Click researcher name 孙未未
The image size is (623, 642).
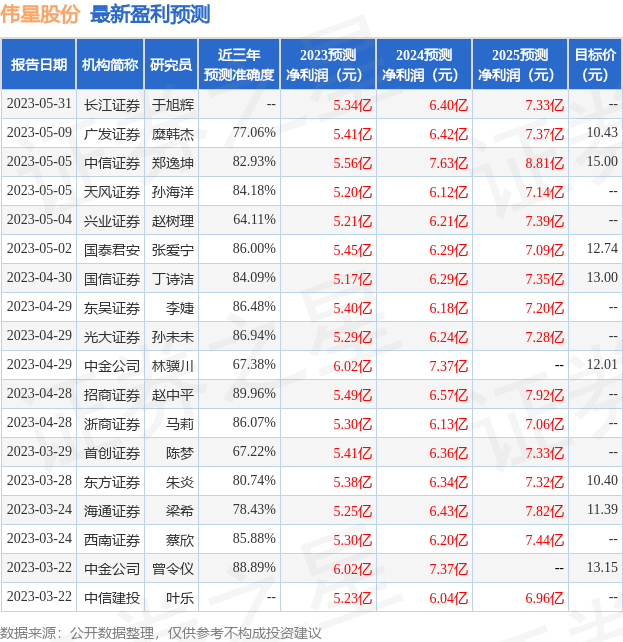click(x=172, y=338)
